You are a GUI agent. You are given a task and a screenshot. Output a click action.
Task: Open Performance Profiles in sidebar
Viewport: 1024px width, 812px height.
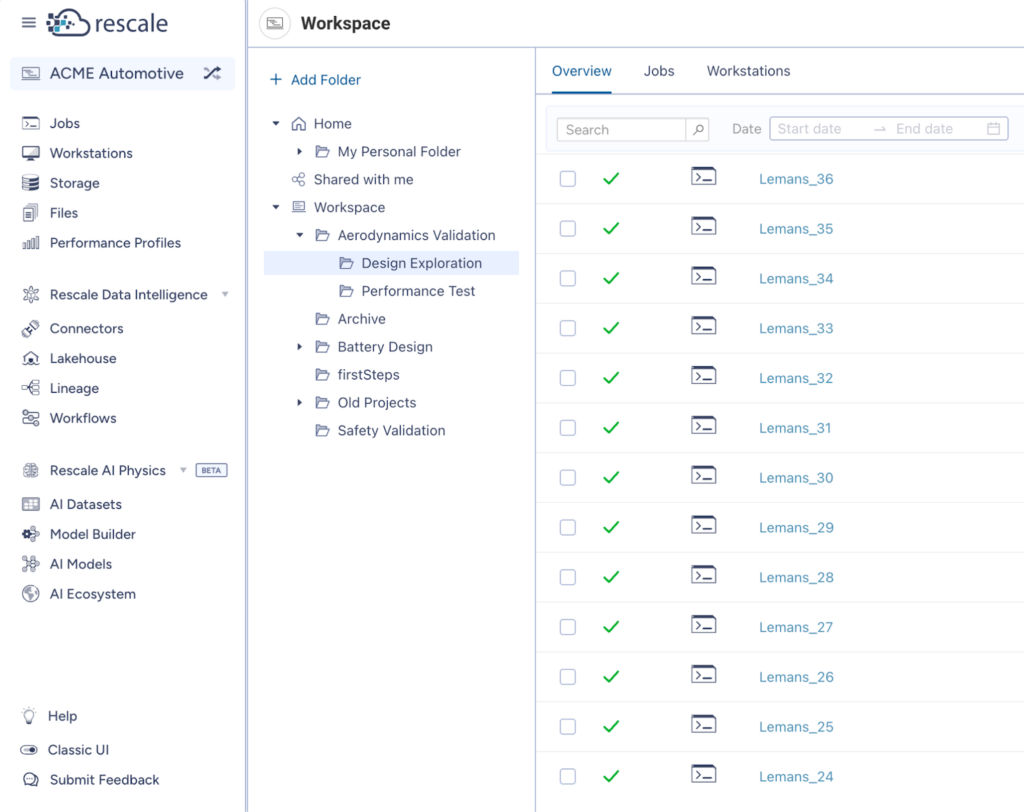coord(115,243)
